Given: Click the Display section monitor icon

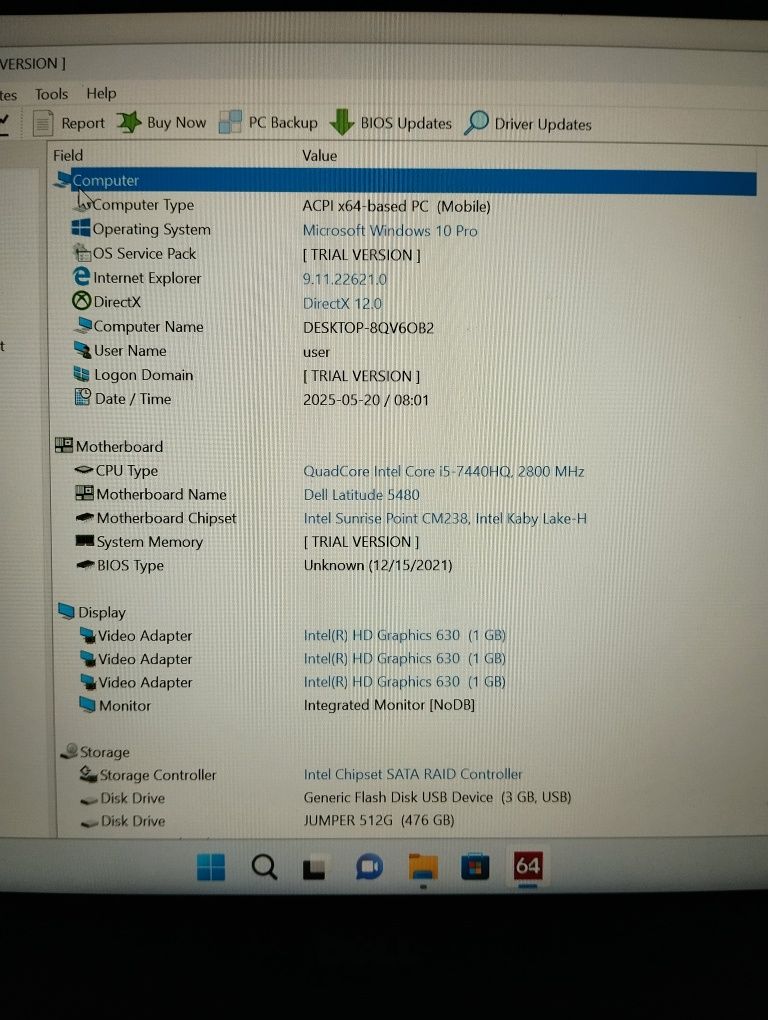Looking at the screenshot, I should [66, 611].
